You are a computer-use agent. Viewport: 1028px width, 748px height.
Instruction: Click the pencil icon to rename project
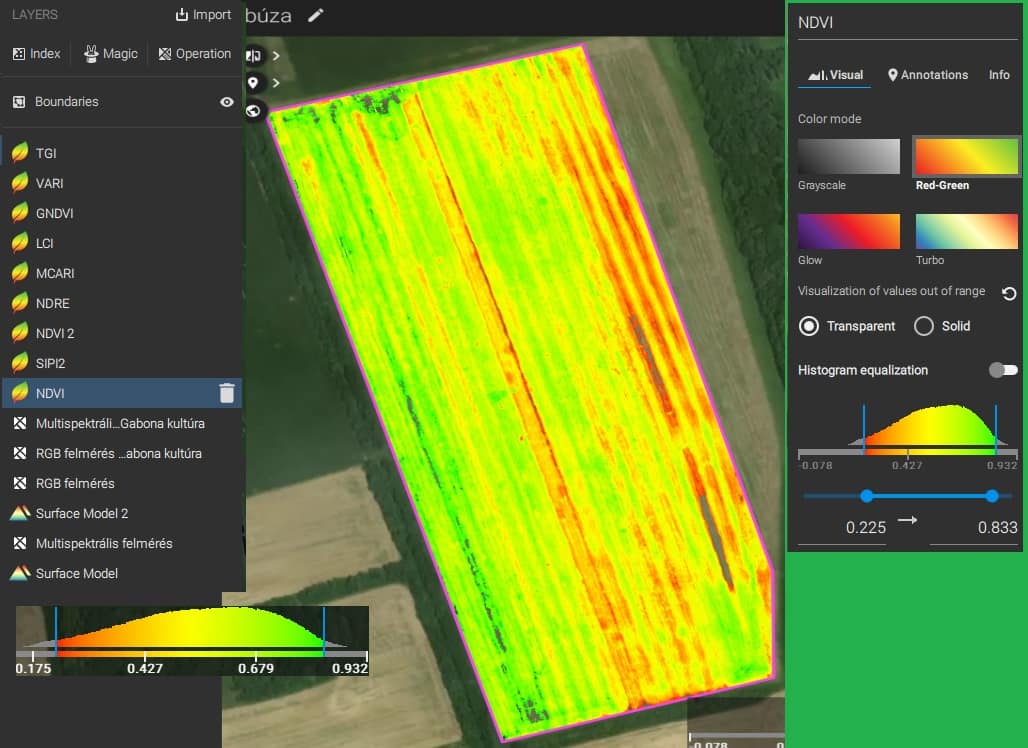tap(316, 15)
